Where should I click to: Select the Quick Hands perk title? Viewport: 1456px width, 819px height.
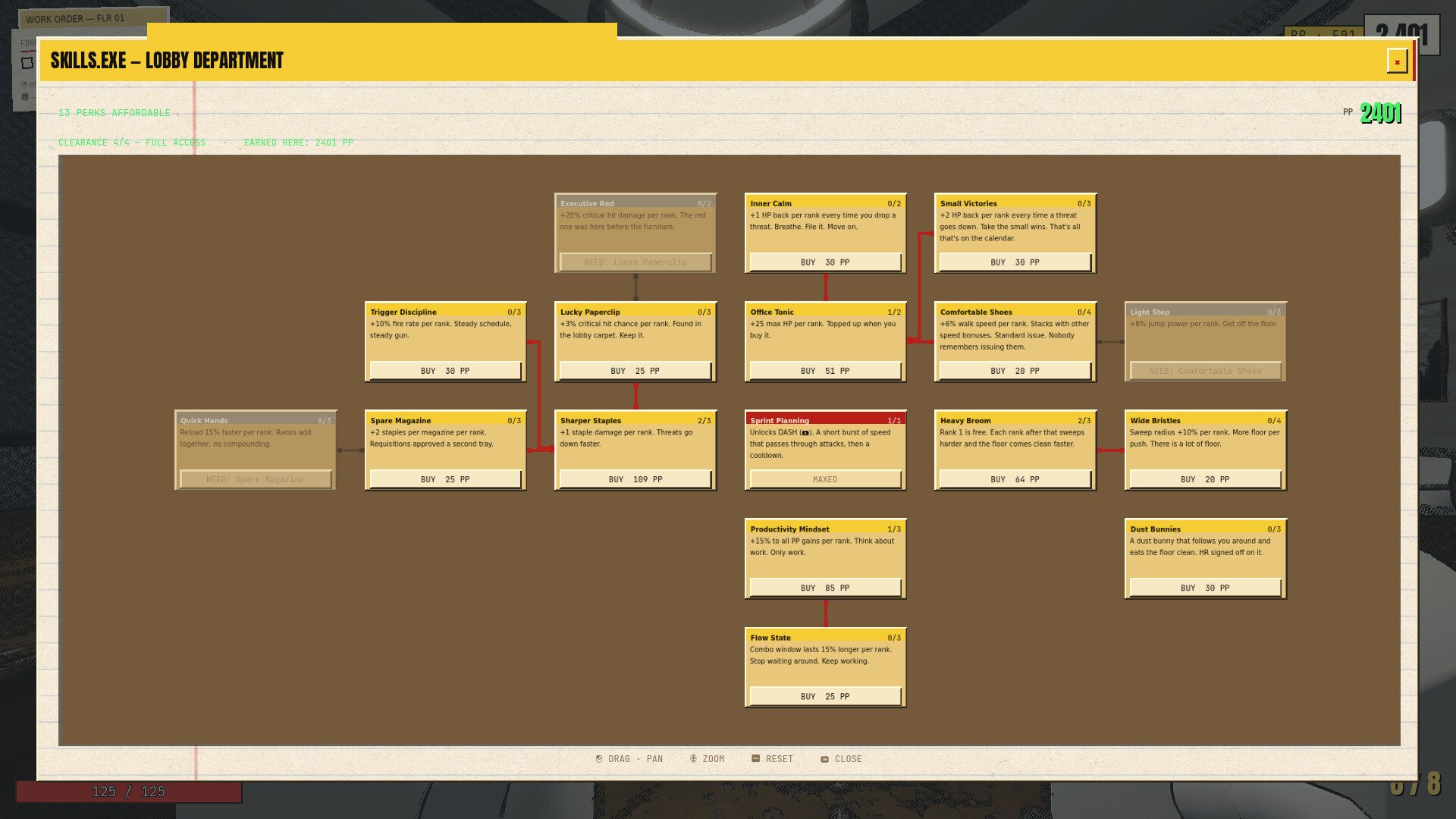click(204, 420)
